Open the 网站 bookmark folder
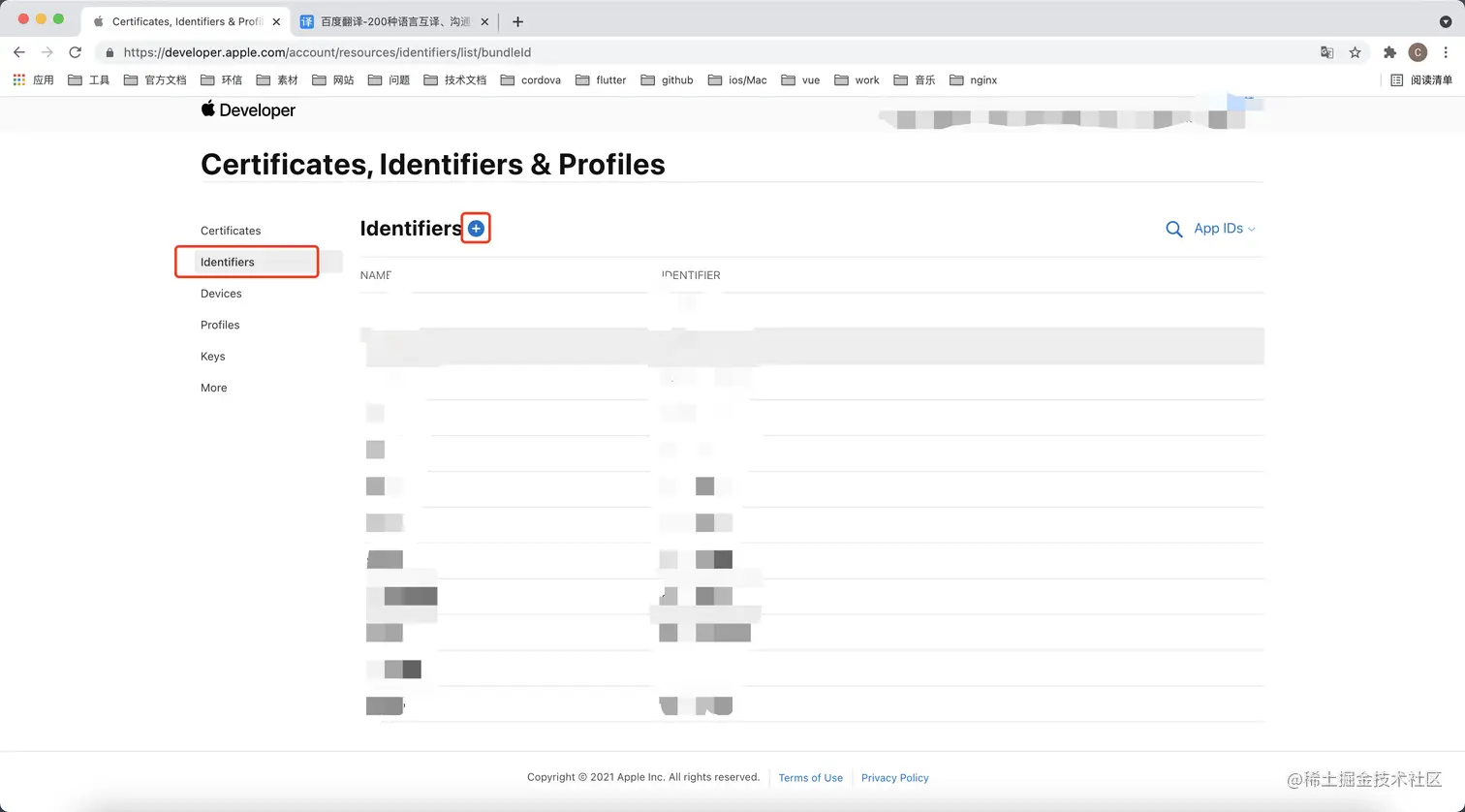 332,80
